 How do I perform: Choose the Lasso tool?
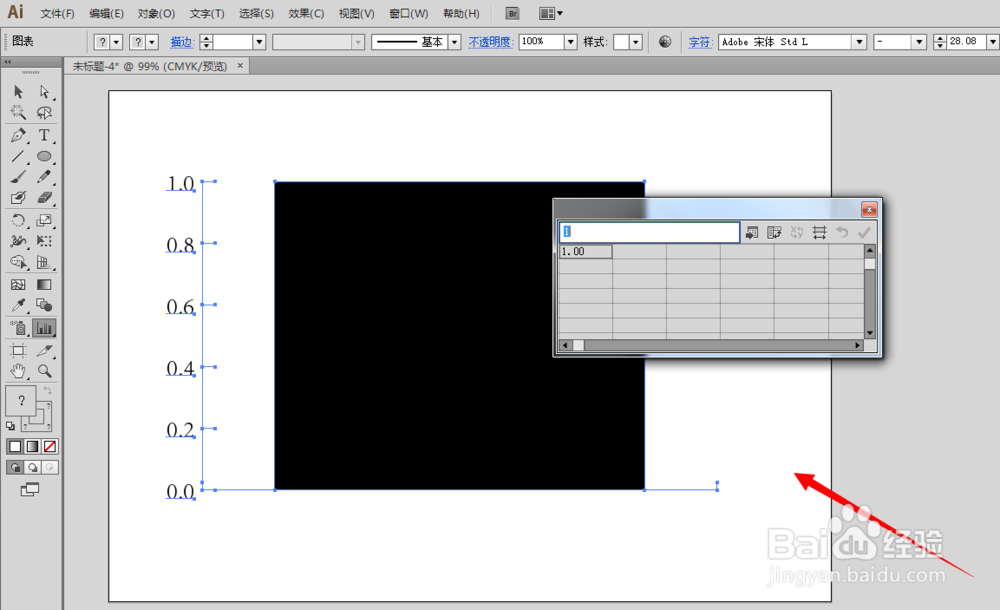coord(44,113)
